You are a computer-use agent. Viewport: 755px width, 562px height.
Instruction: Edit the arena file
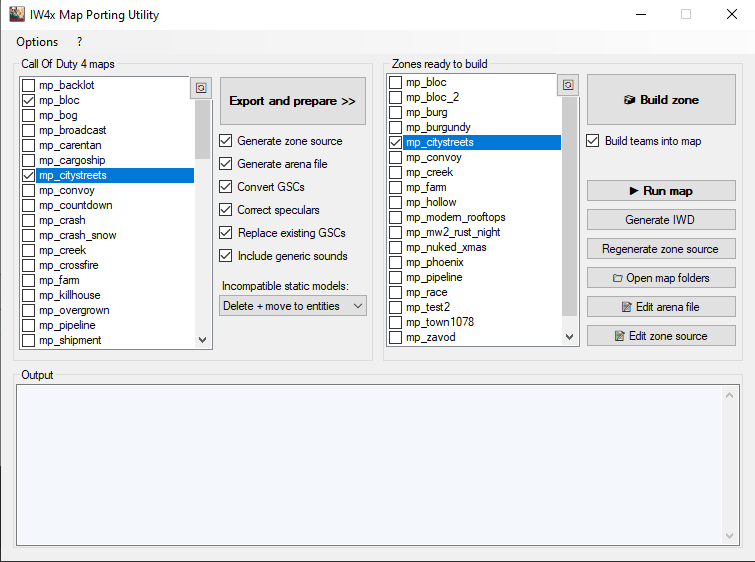click(661, 307)
